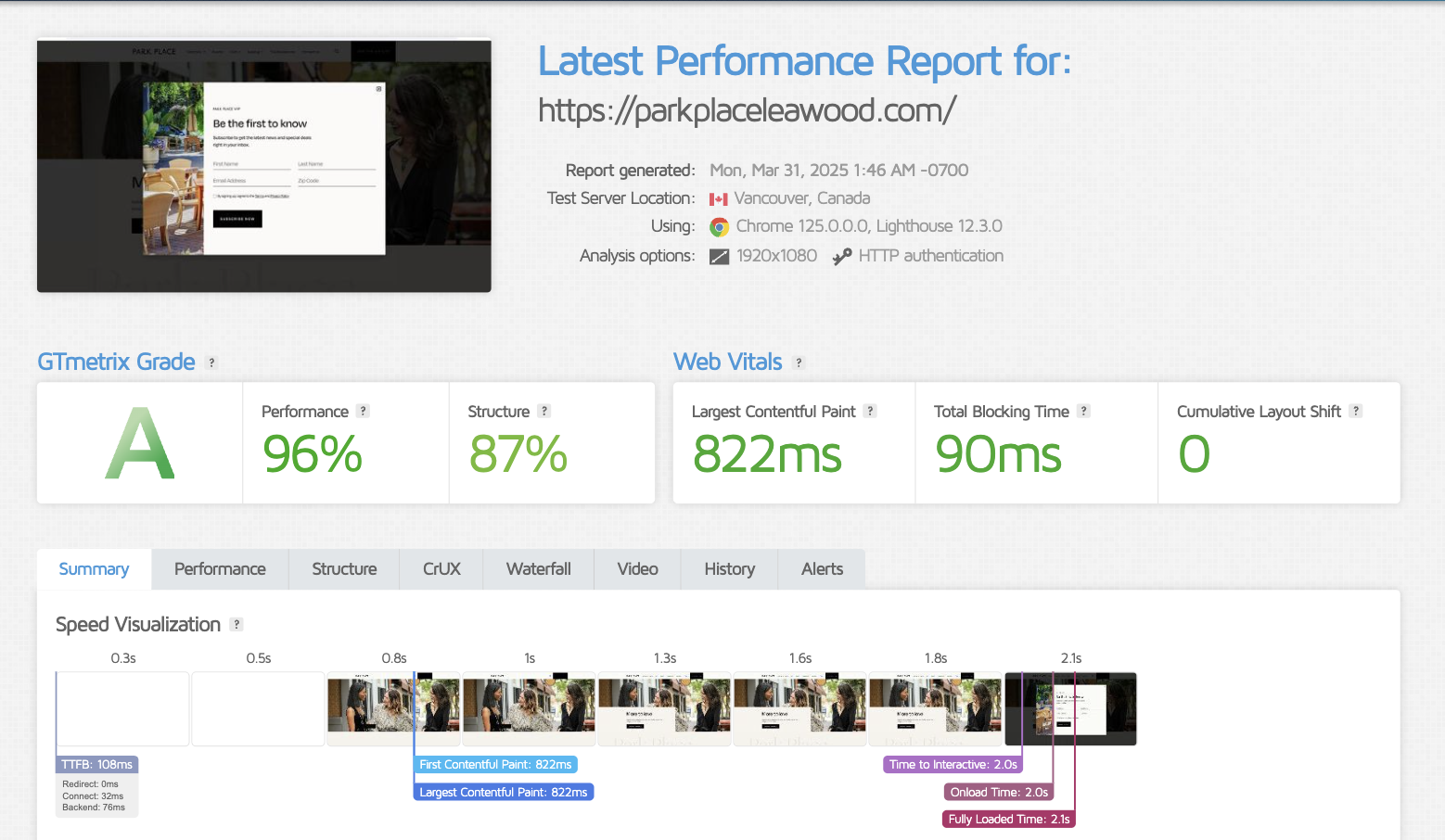Viewport: 1445px width, 840px height.
Task: Click the TTFB: 108ms marker
Action: [97, 765]
